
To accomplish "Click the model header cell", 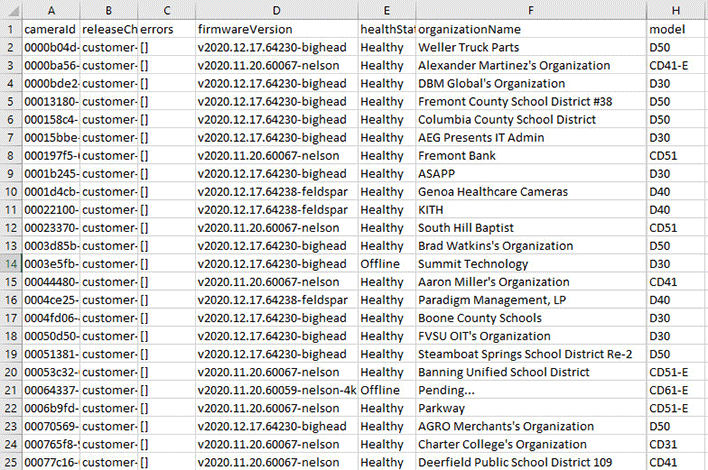I will pyautogui.click(x=676, y=29).
